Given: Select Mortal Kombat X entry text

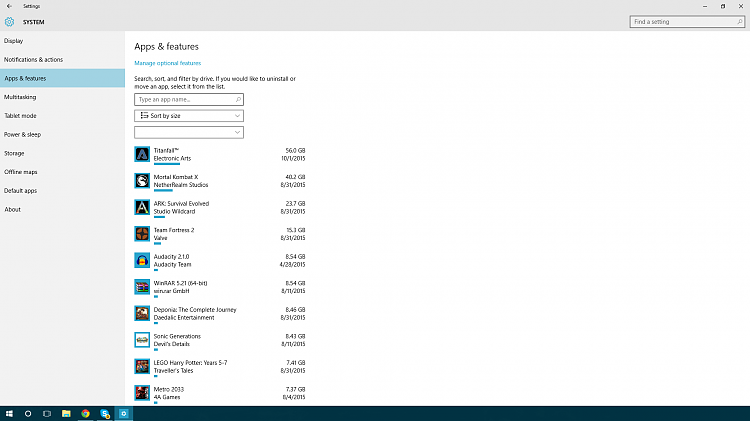Looking at the screenshot, I should pos(176,177).
